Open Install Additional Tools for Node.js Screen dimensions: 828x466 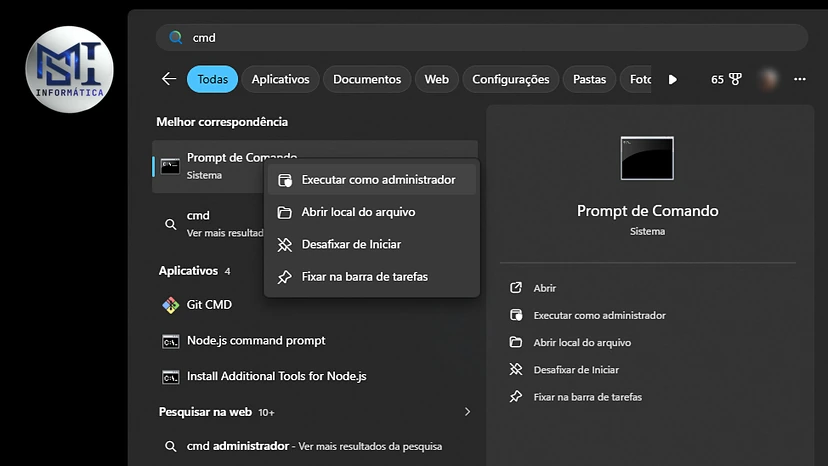pyautogui.click(x=315, y=376)
